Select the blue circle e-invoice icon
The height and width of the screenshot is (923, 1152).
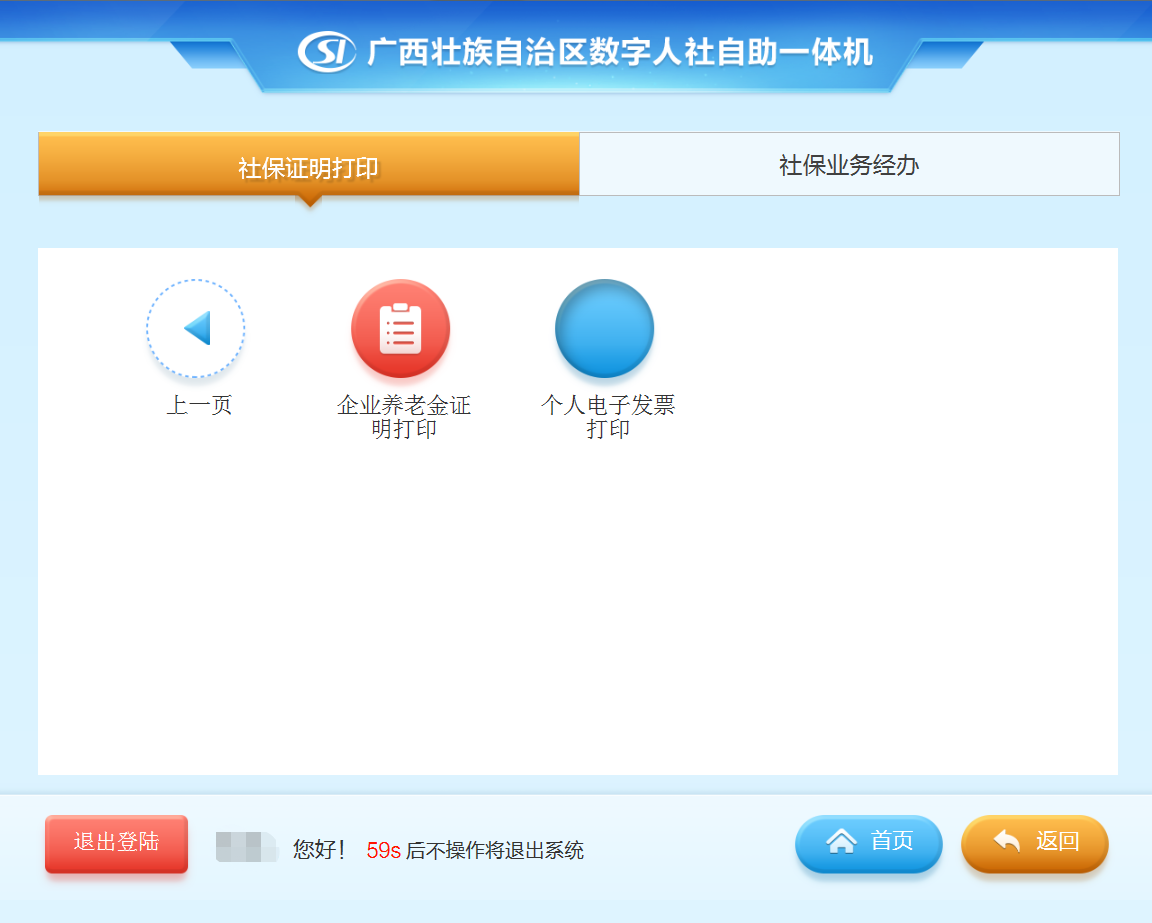click(x=605, y=328)
